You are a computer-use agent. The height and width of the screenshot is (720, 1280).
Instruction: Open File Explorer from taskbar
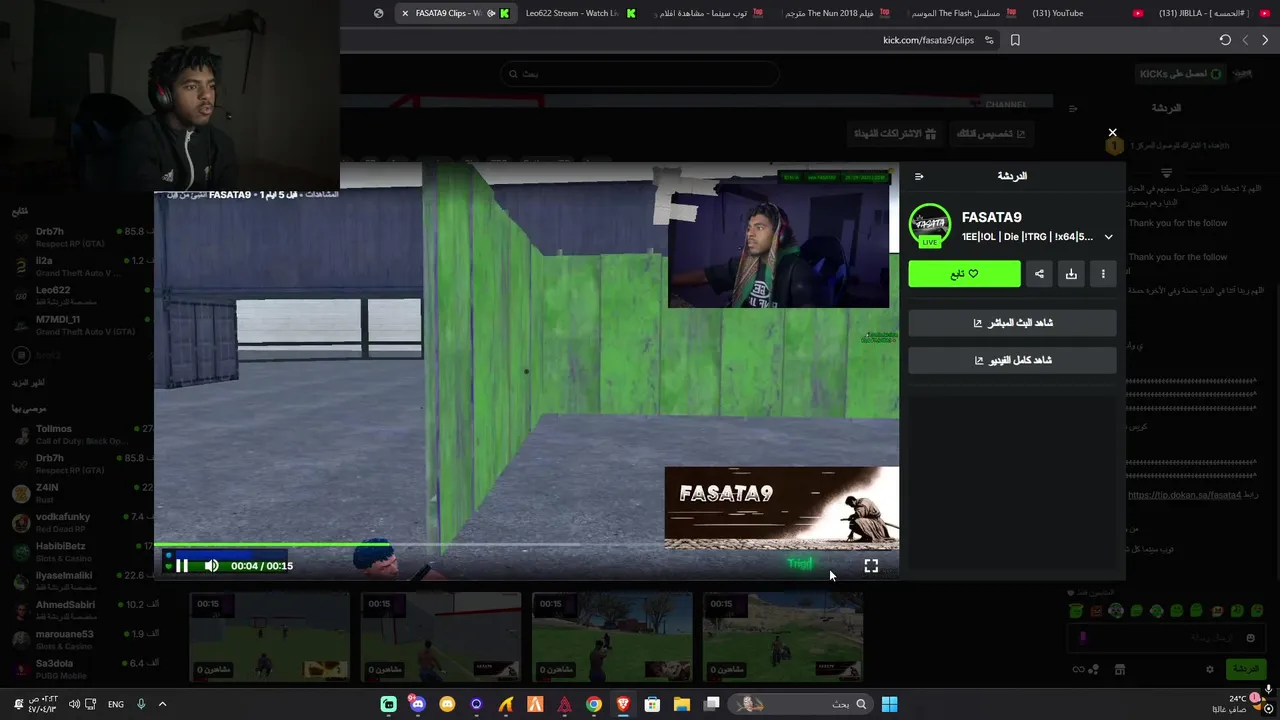point(682,704)
